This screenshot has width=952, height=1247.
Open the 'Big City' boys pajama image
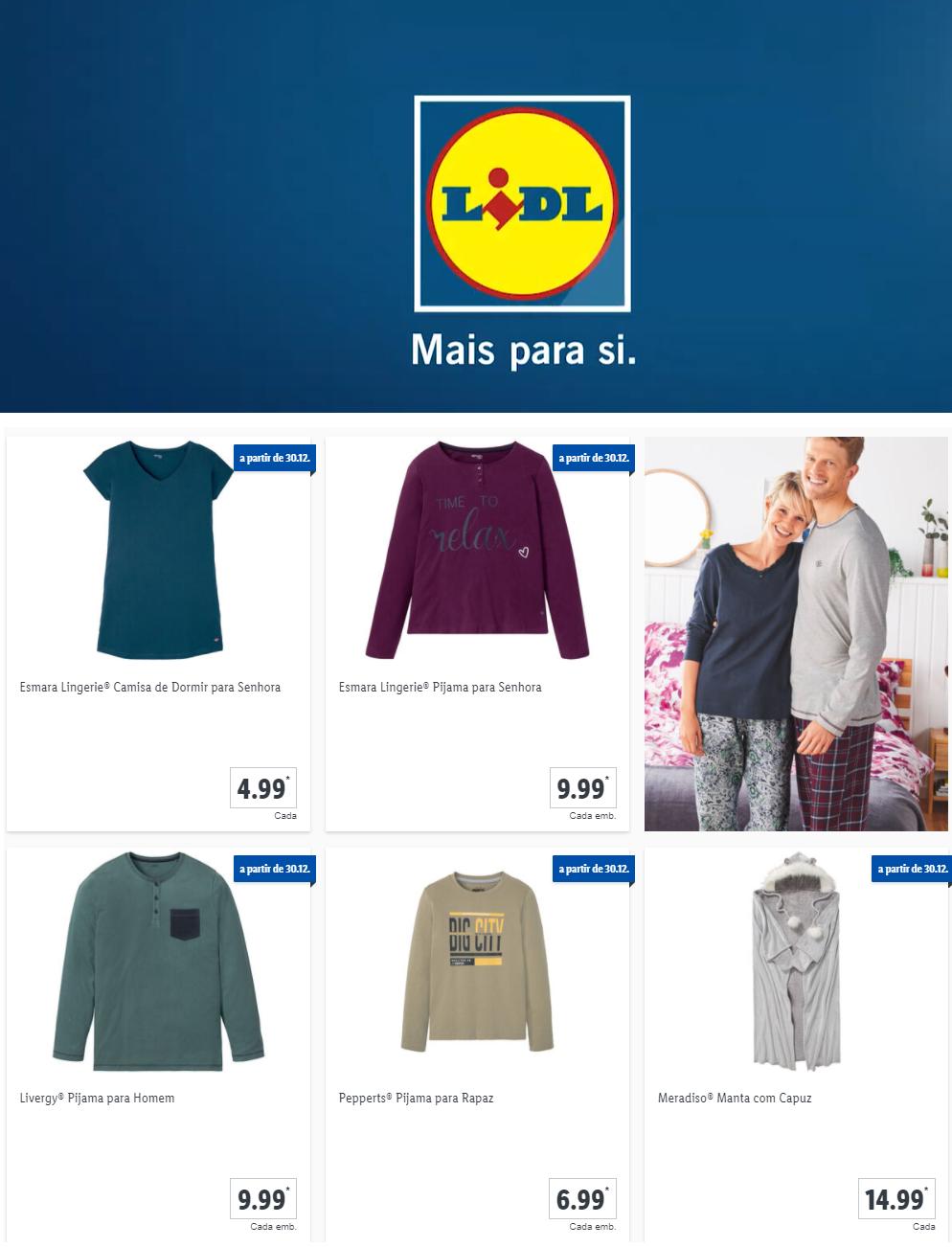click(477, 962)
